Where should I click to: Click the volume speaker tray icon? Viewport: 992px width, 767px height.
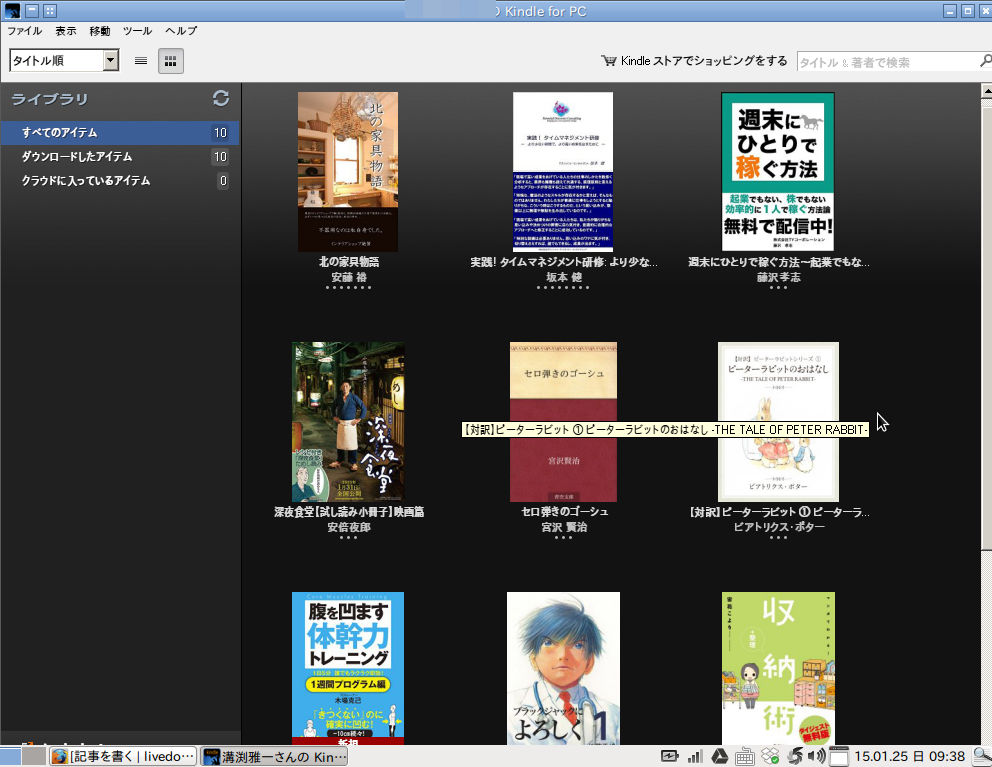point(817,756)
